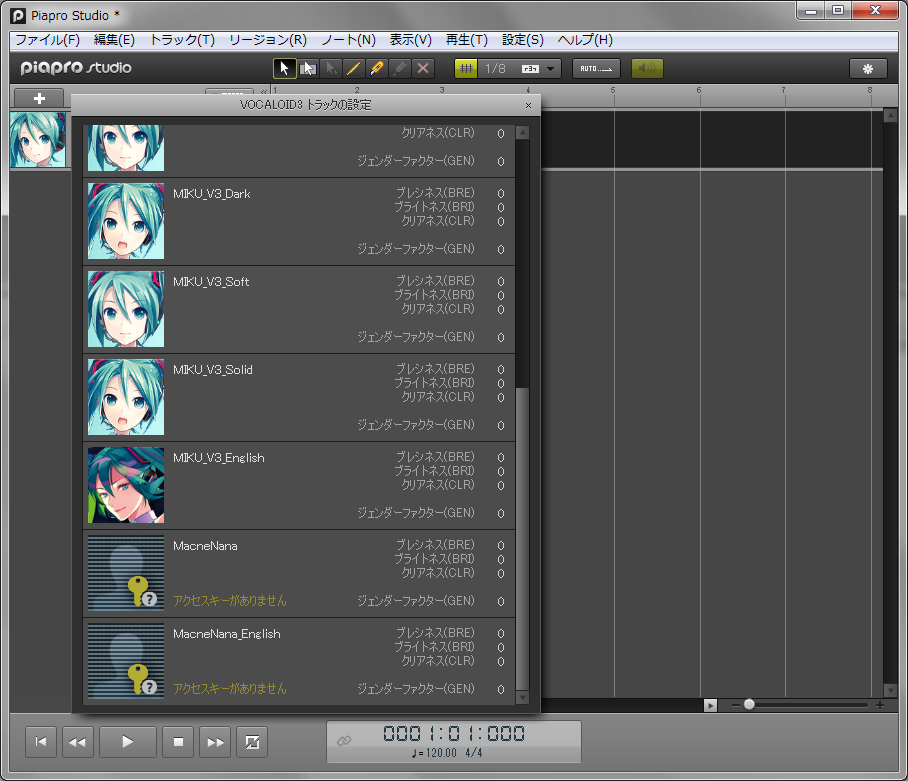Return playback to the start
Viewport: 908px width, 781px height.
pos(41,742)
